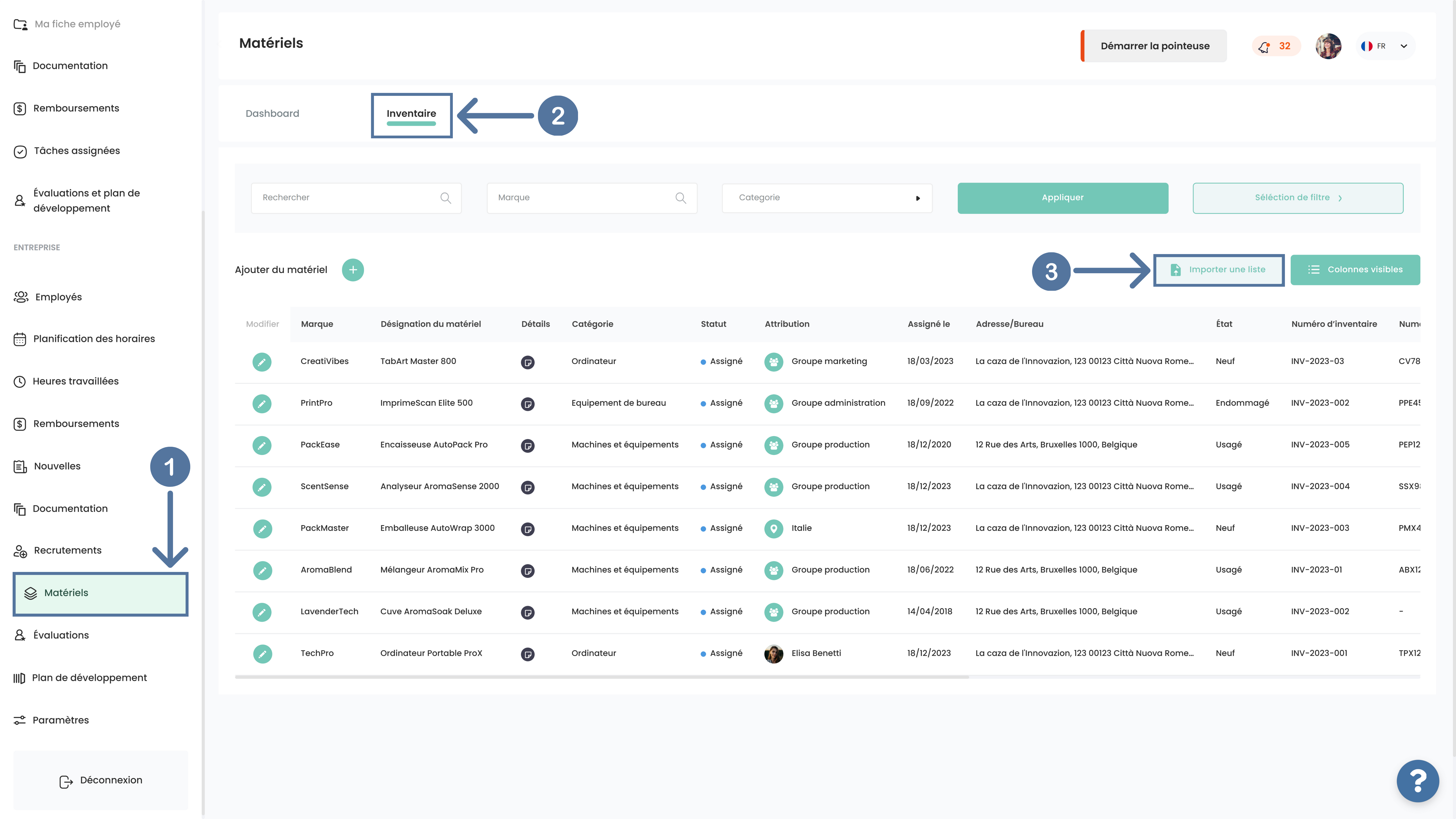Focus the Rechercher search field
Screen dimensions: 1456x819
pyautogui.click(x=356, y=198)
